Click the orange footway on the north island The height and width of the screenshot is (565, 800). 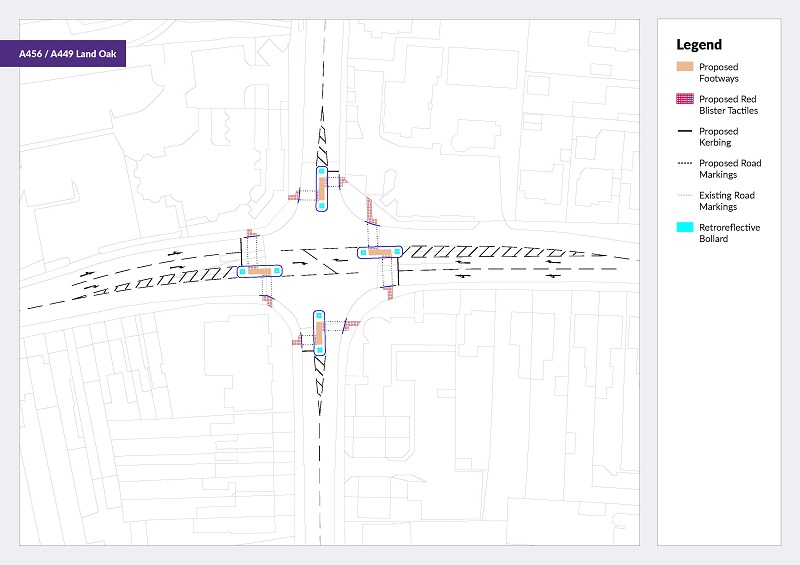tap(321, 190)
